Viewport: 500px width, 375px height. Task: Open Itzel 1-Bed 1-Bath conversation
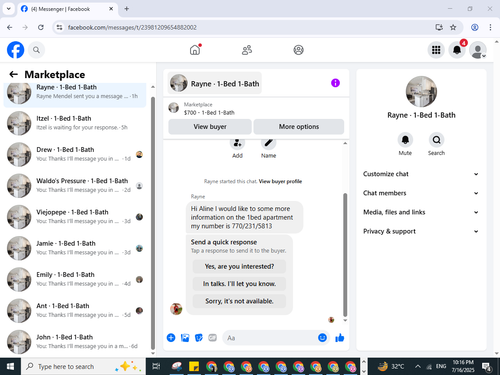coord(75,123)
